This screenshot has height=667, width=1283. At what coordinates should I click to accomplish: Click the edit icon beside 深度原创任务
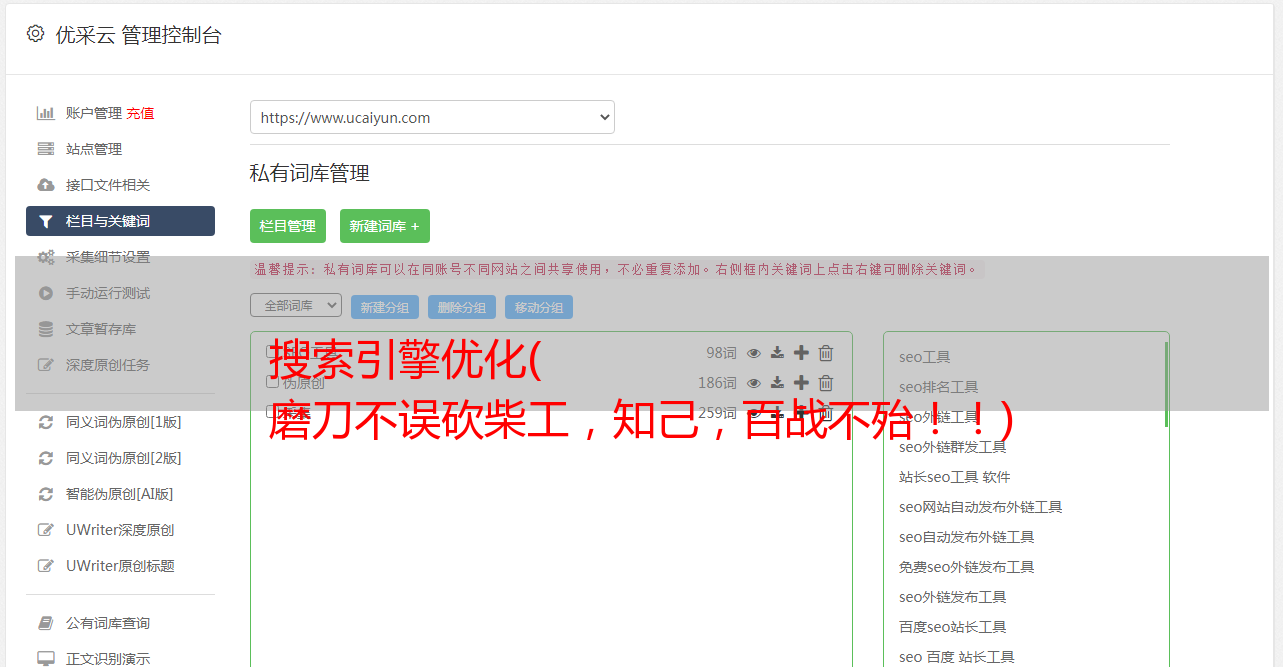tap(45, 365)
